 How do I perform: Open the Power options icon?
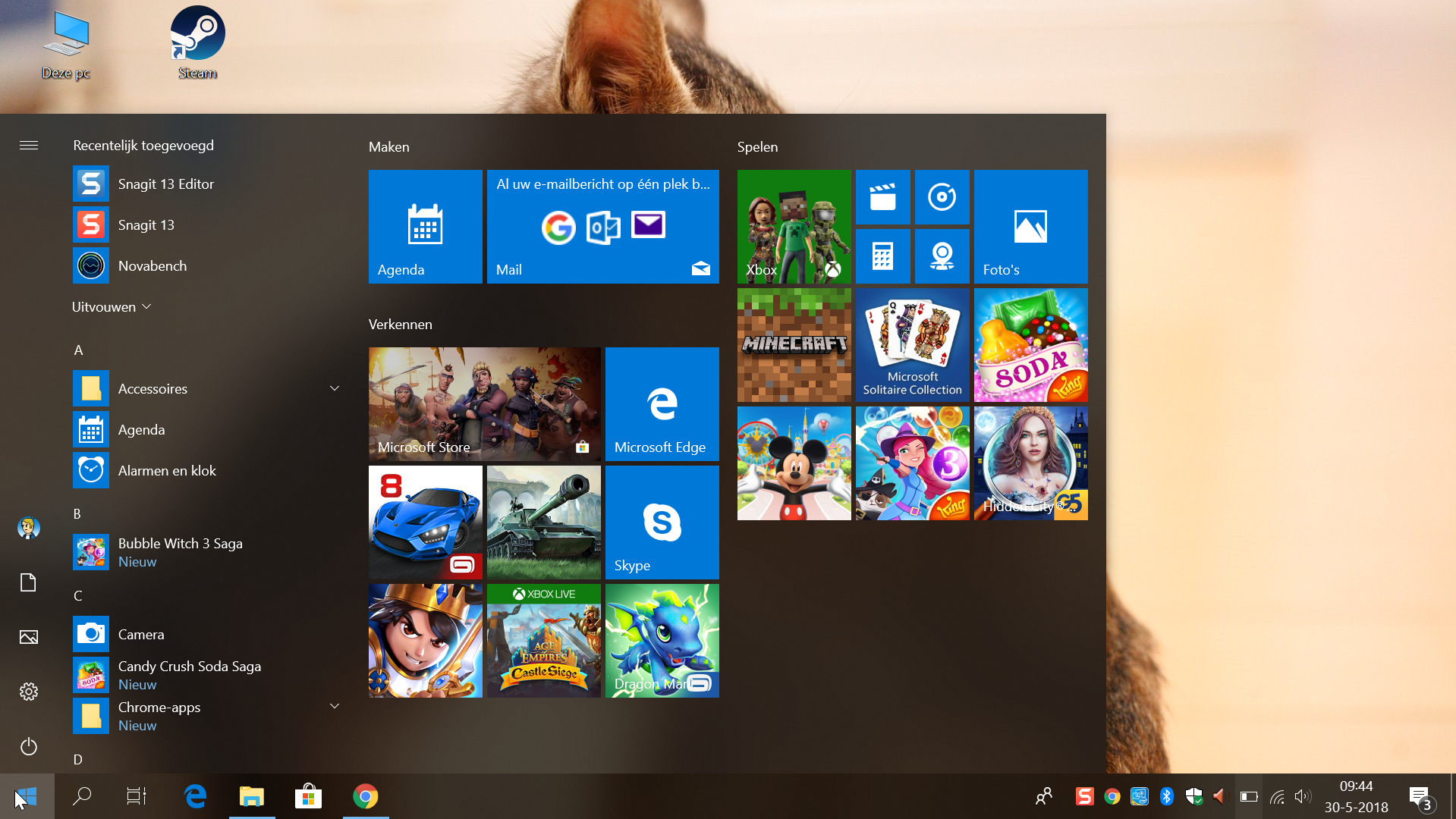[x=29, y=746]
